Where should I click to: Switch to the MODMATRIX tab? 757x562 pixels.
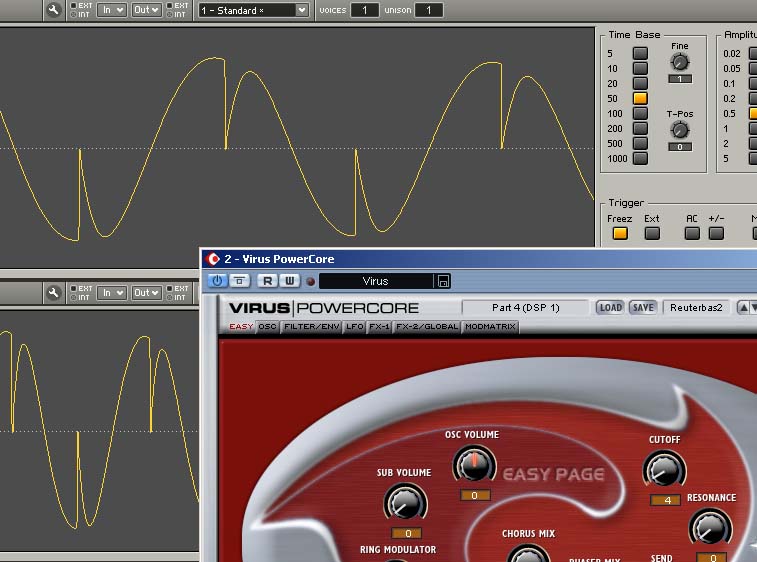[490, 327]
